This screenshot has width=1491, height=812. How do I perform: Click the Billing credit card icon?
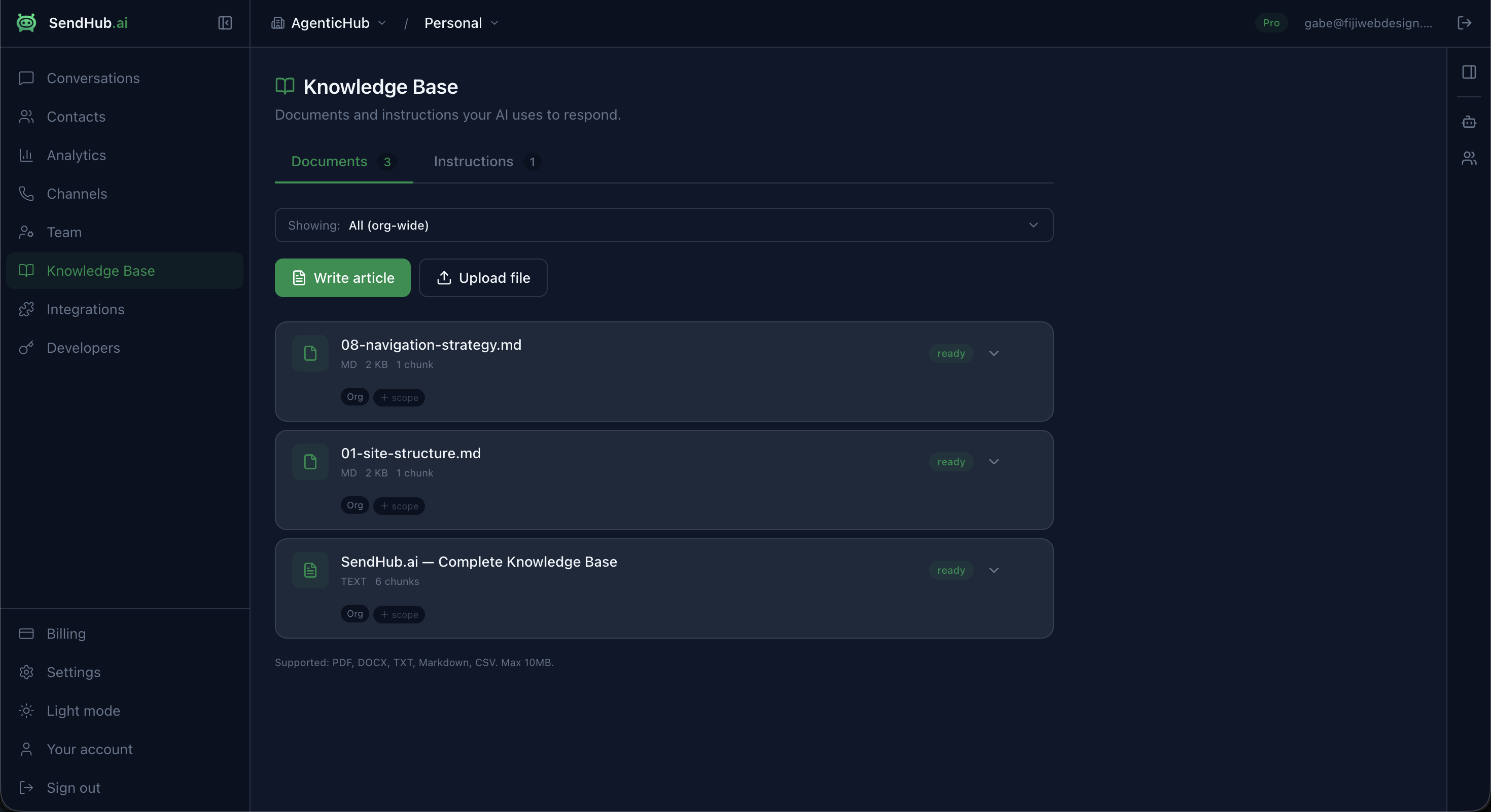coord(26,633)
